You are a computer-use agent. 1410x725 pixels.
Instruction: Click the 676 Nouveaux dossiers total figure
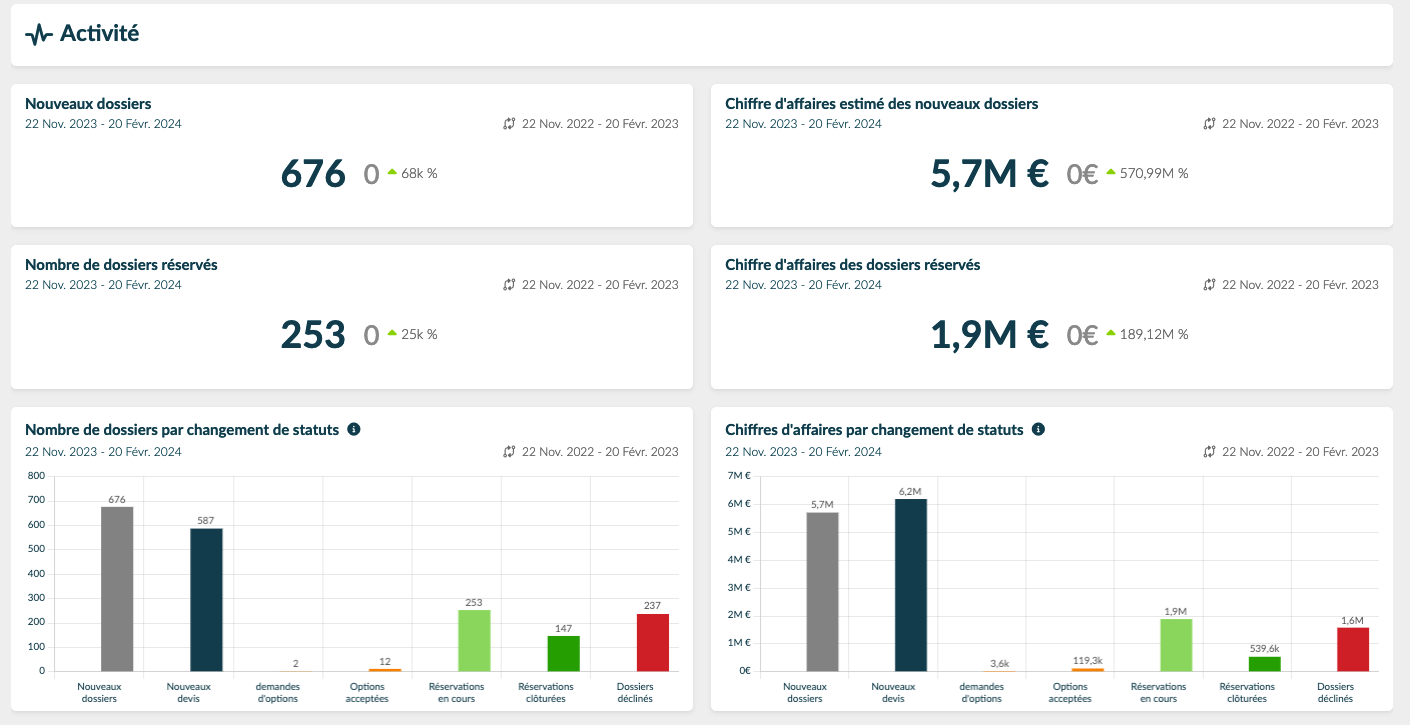click(313, 174)
